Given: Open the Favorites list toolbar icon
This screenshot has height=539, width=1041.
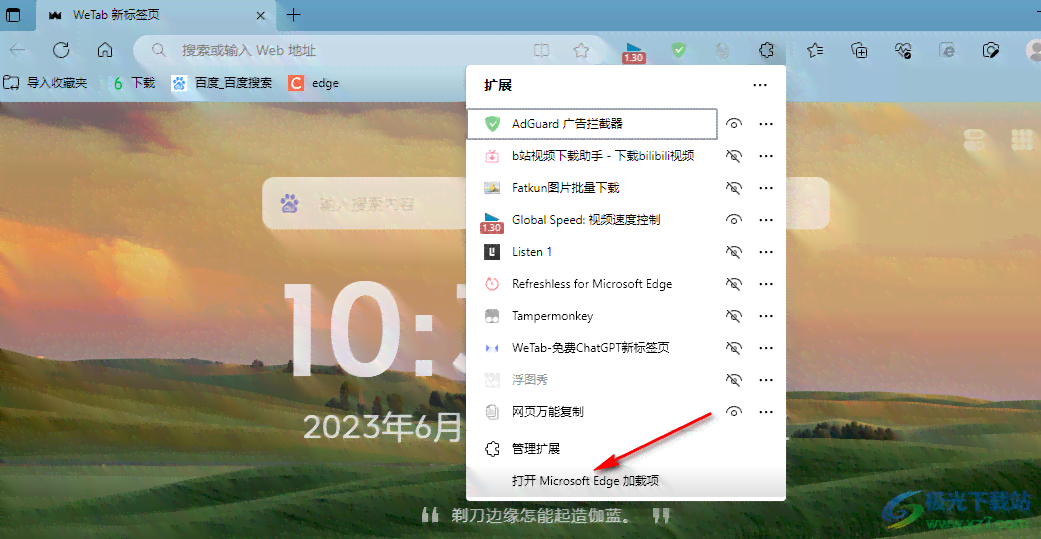Looking at the screenshot, I should (815, 50).
